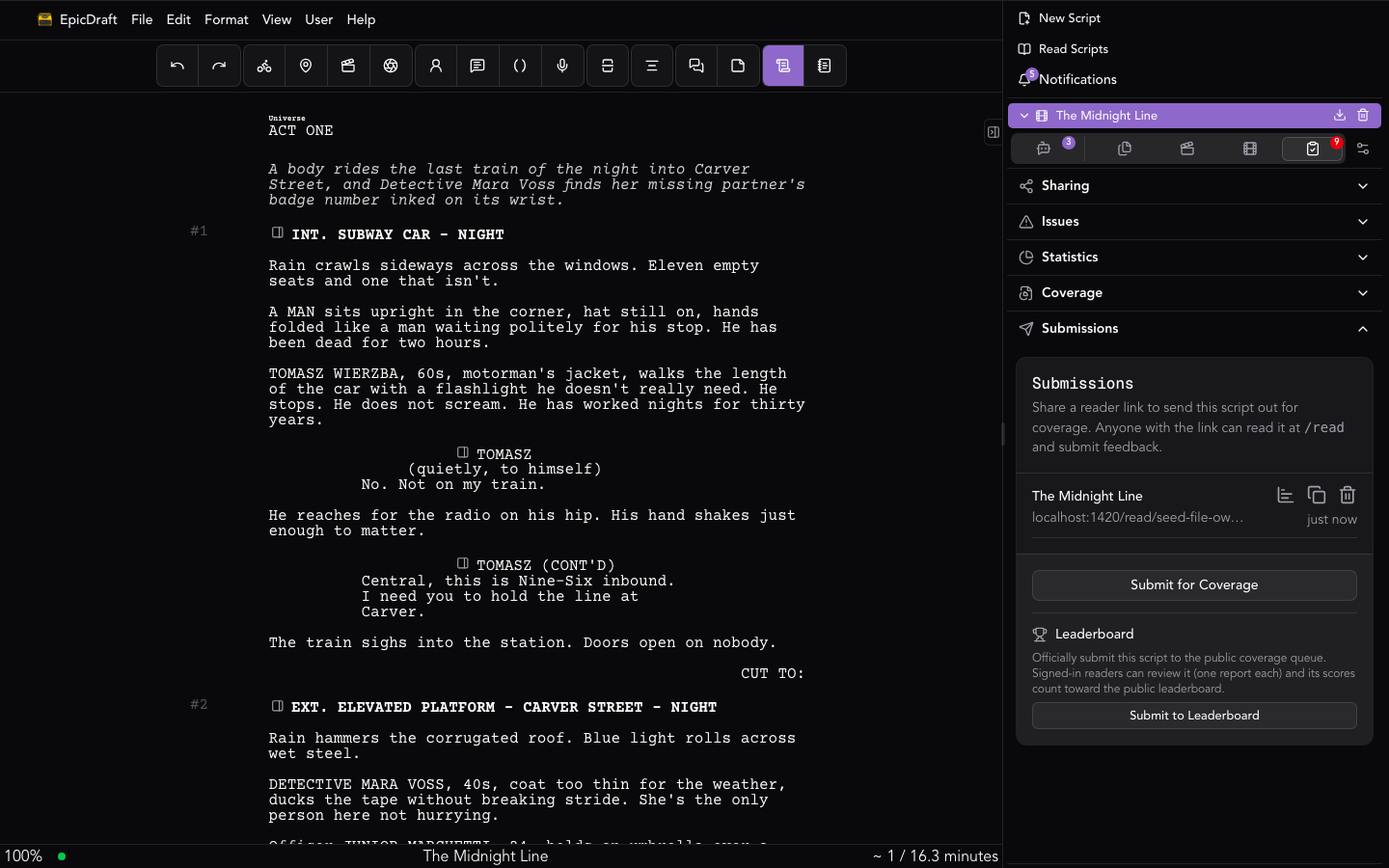
Task: Insert a character element with the person icon
Action: point(436,66)
